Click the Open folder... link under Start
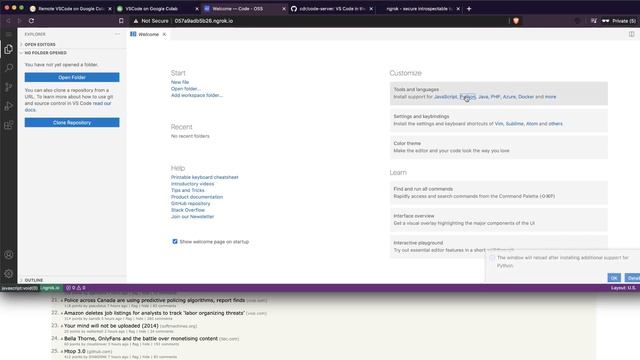 click(x=186, y=89)
